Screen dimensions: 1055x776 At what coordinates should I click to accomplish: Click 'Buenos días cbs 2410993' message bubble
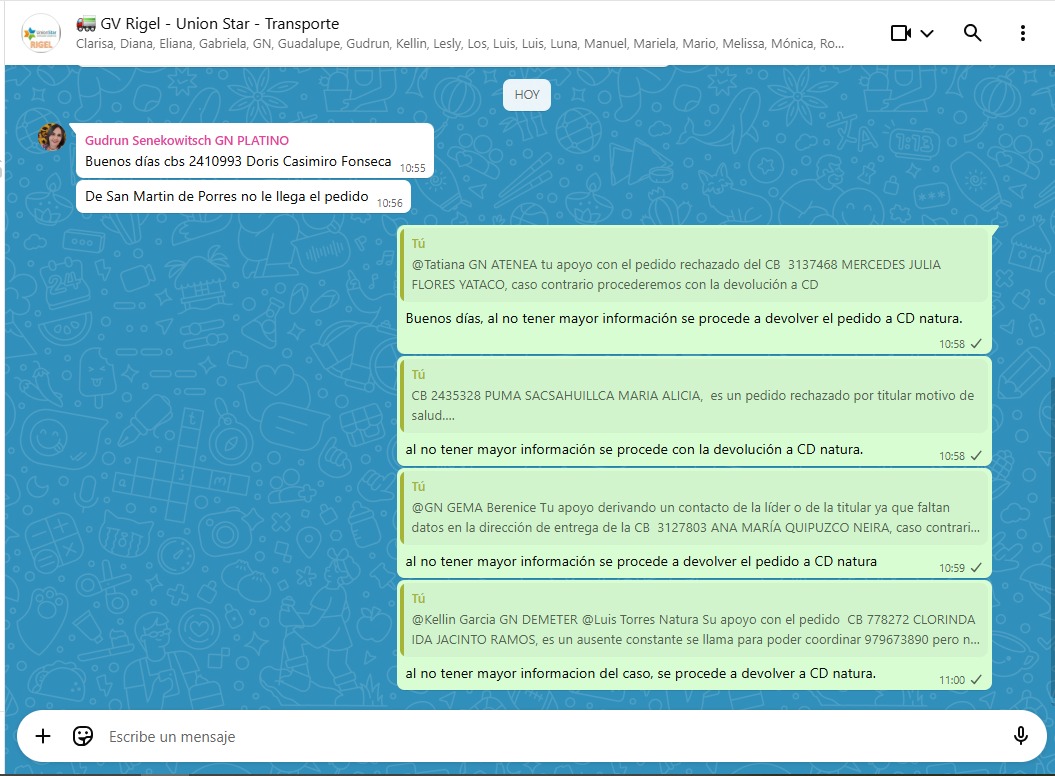238,162
